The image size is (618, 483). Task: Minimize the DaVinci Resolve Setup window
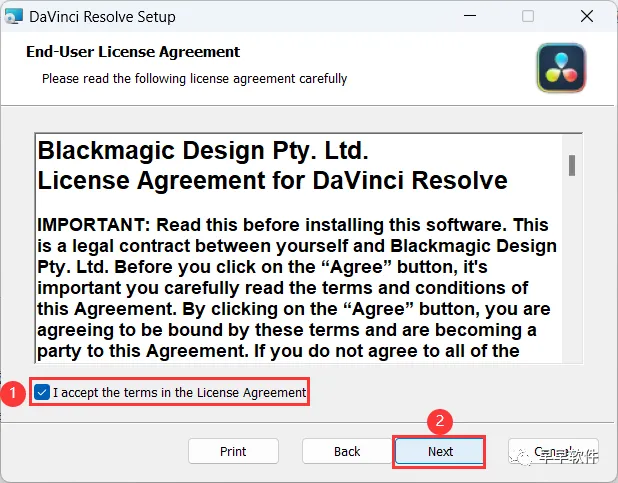(x=469, y=16)
